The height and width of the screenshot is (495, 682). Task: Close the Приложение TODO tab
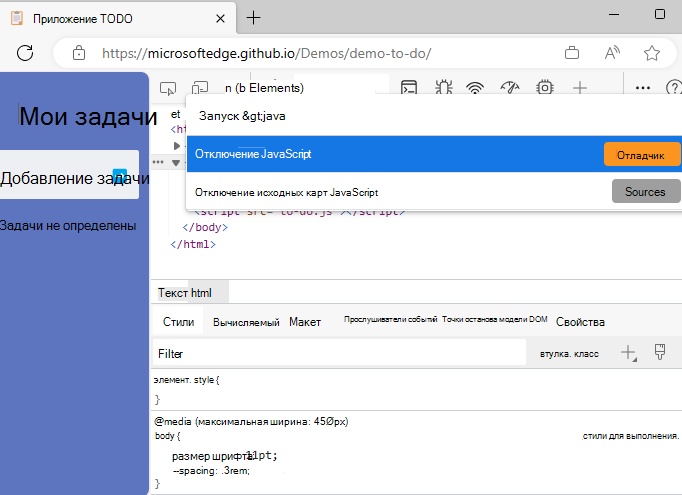(221, 18)
